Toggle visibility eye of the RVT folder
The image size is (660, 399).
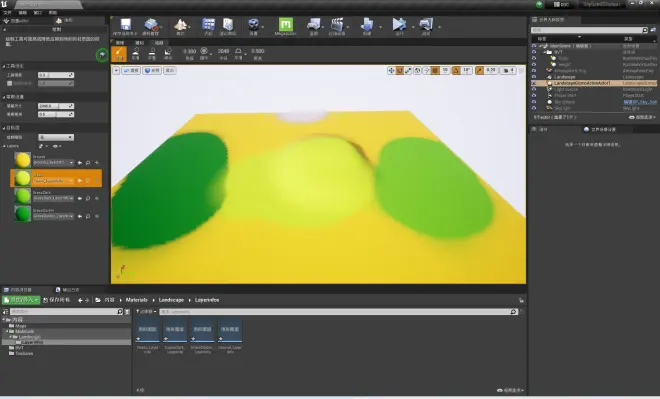point(534,52)
